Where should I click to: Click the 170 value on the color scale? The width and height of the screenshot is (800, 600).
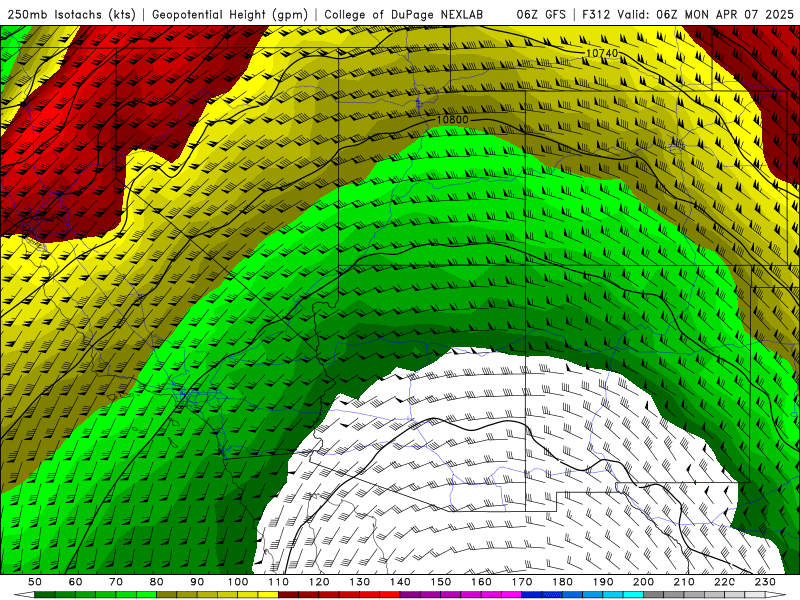point(522,582)
